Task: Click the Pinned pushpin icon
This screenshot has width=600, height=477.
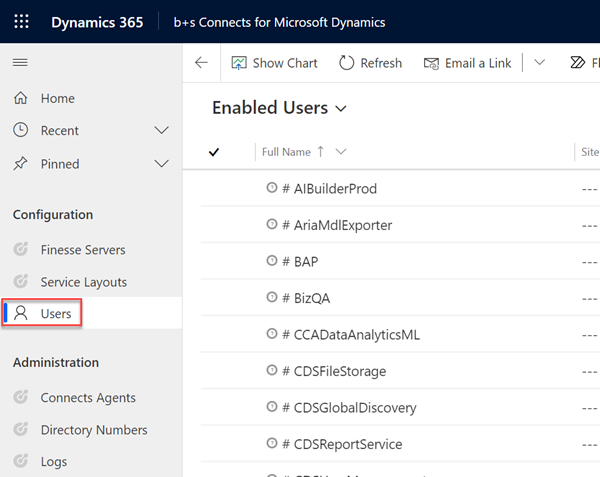Action: 20,164
